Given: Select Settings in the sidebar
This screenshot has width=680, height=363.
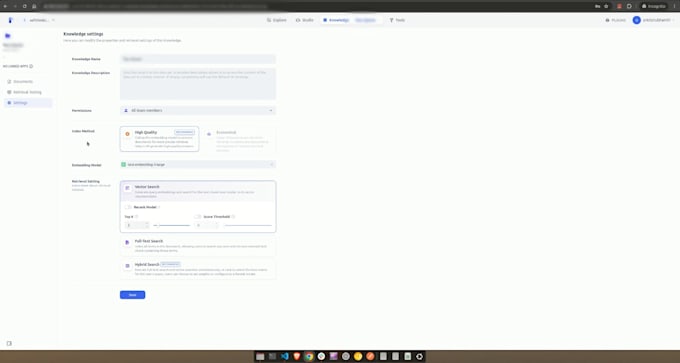Looking at the screenshot, I should (x=28, y=103).
